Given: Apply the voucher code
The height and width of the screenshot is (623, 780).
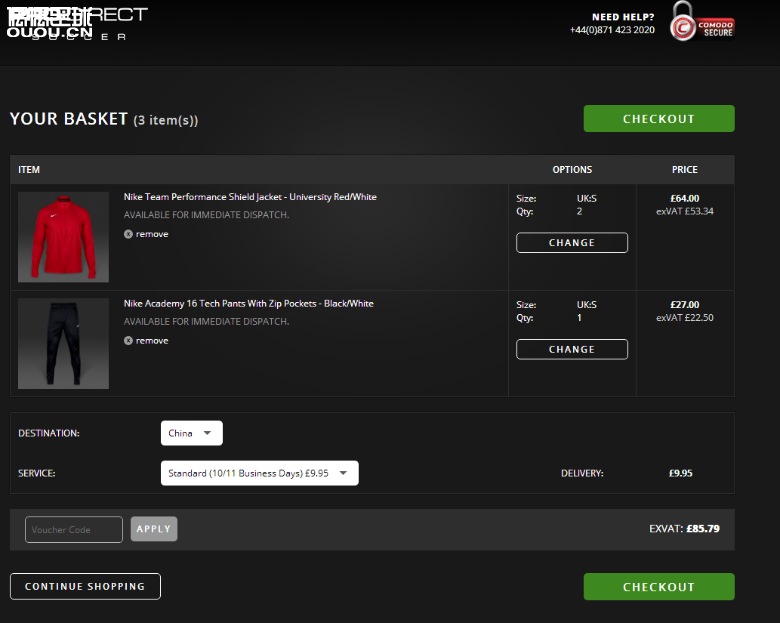Looking at the screenshot, I should point(154,528).
